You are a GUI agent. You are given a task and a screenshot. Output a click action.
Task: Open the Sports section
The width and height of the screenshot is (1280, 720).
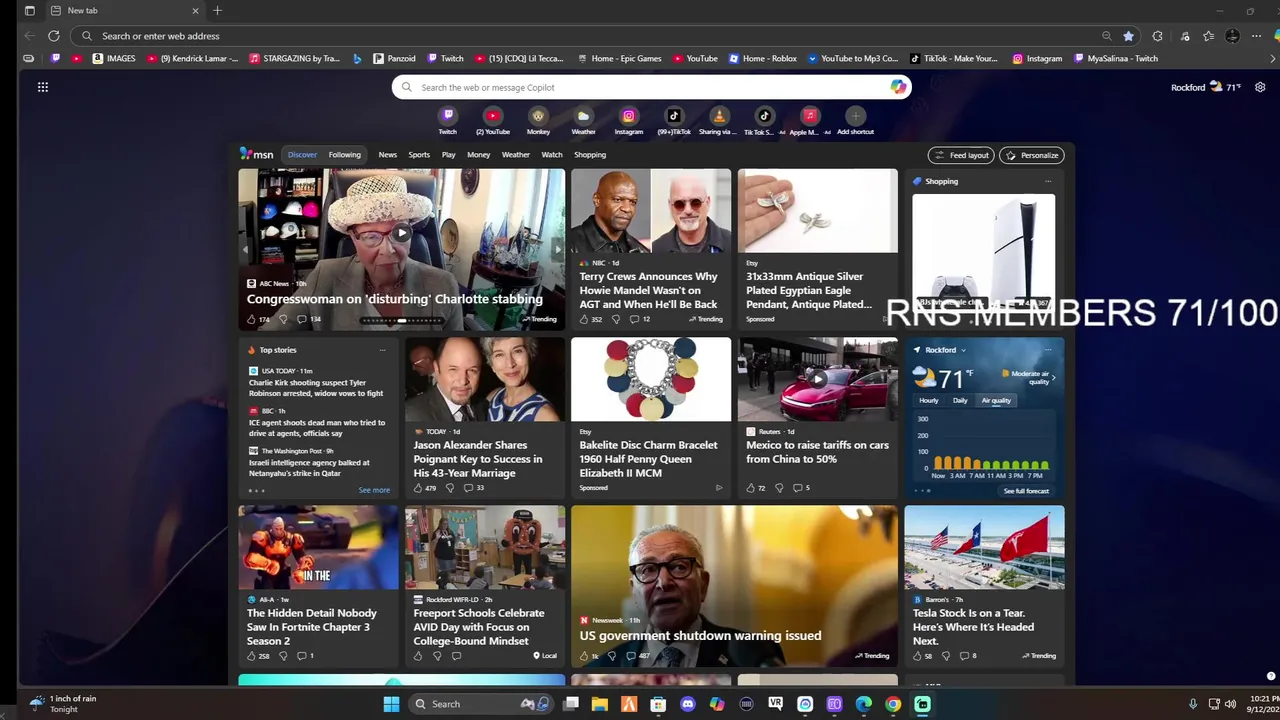(419, 154)
